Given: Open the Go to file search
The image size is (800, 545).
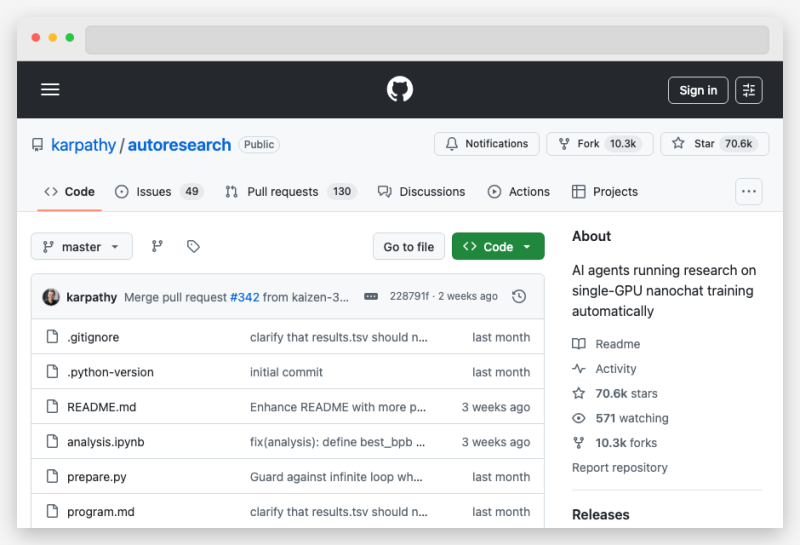Looking at the screenshot, I should pos(409,247).
